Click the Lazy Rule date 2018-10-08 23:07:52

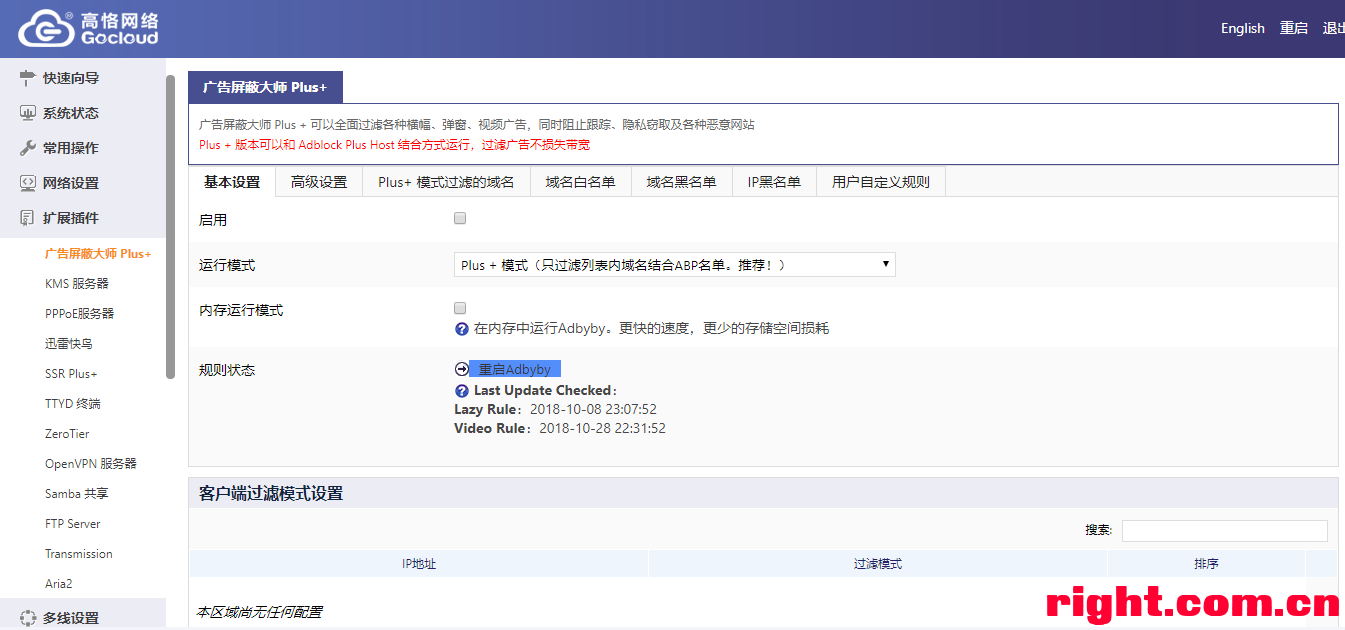click(x=593, y=409)
